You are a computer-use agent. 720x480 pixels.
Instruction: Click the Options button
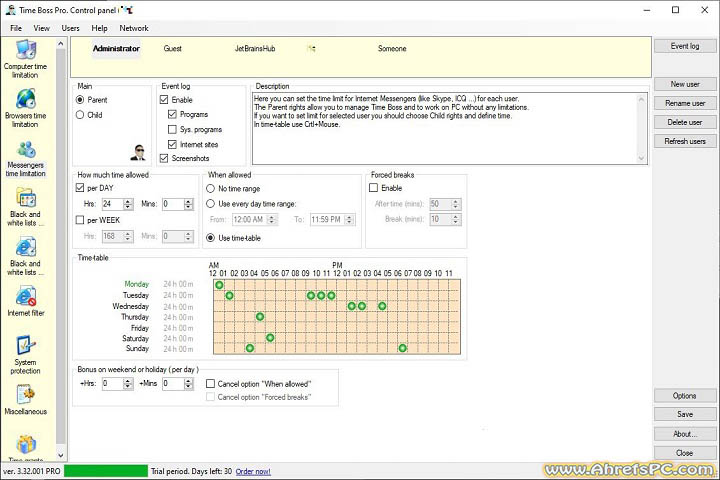click(685, 395)
